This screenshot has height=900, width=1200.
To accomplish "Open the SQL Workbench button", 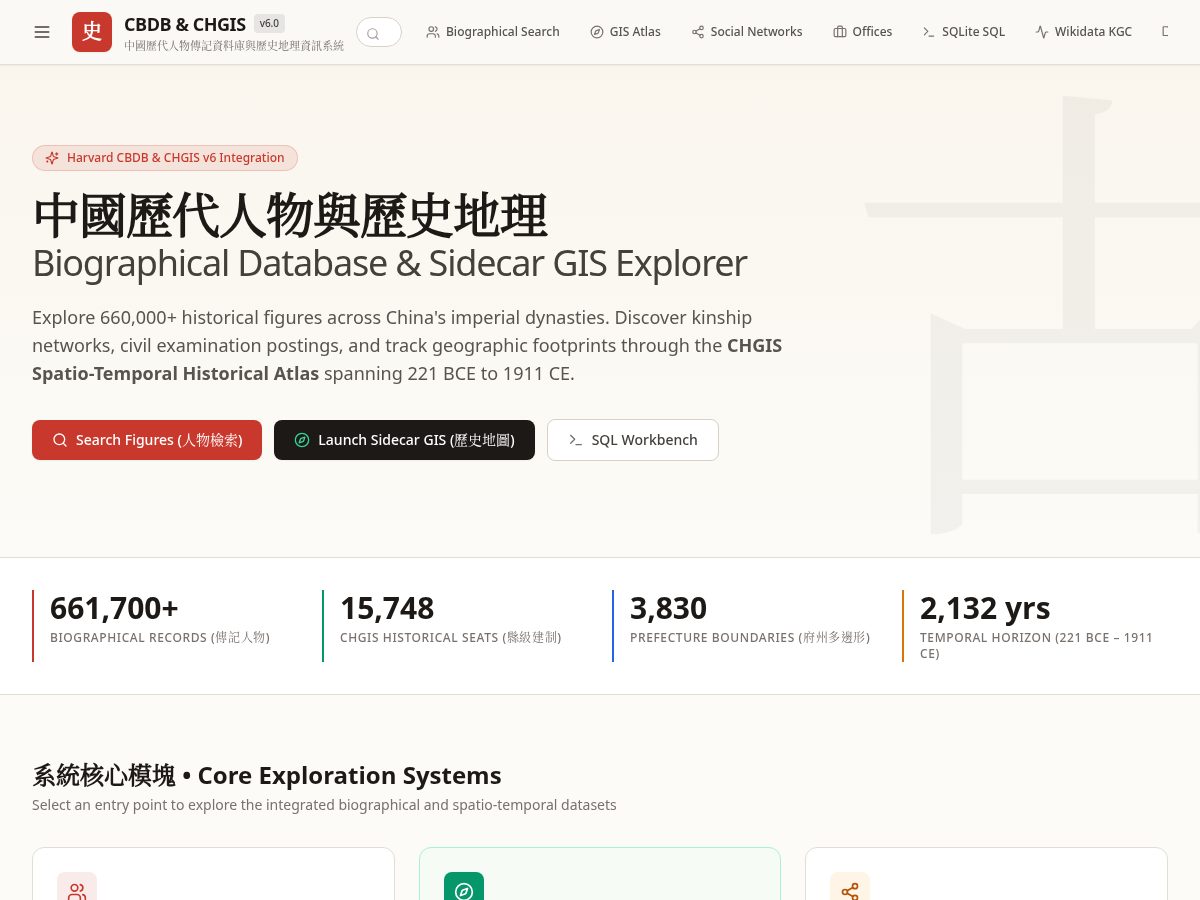I will coord(633,440).
